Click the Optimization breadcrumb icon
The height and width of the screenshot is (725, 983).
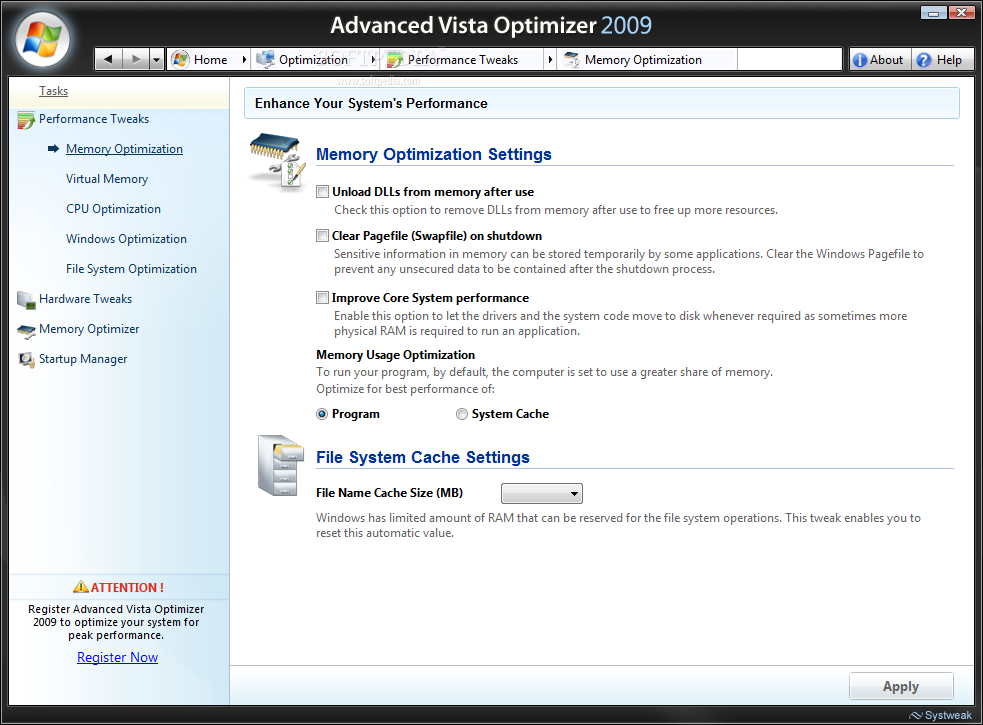(265, 60)
